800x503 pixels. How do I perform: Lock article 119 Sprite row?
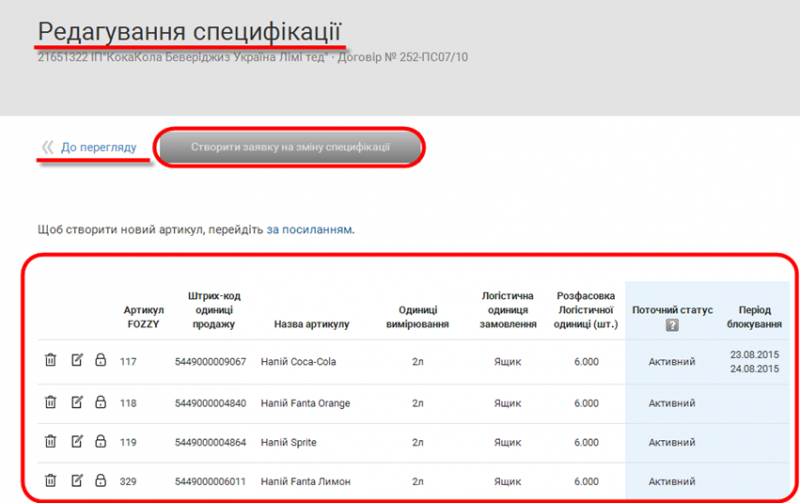[101, 441]
